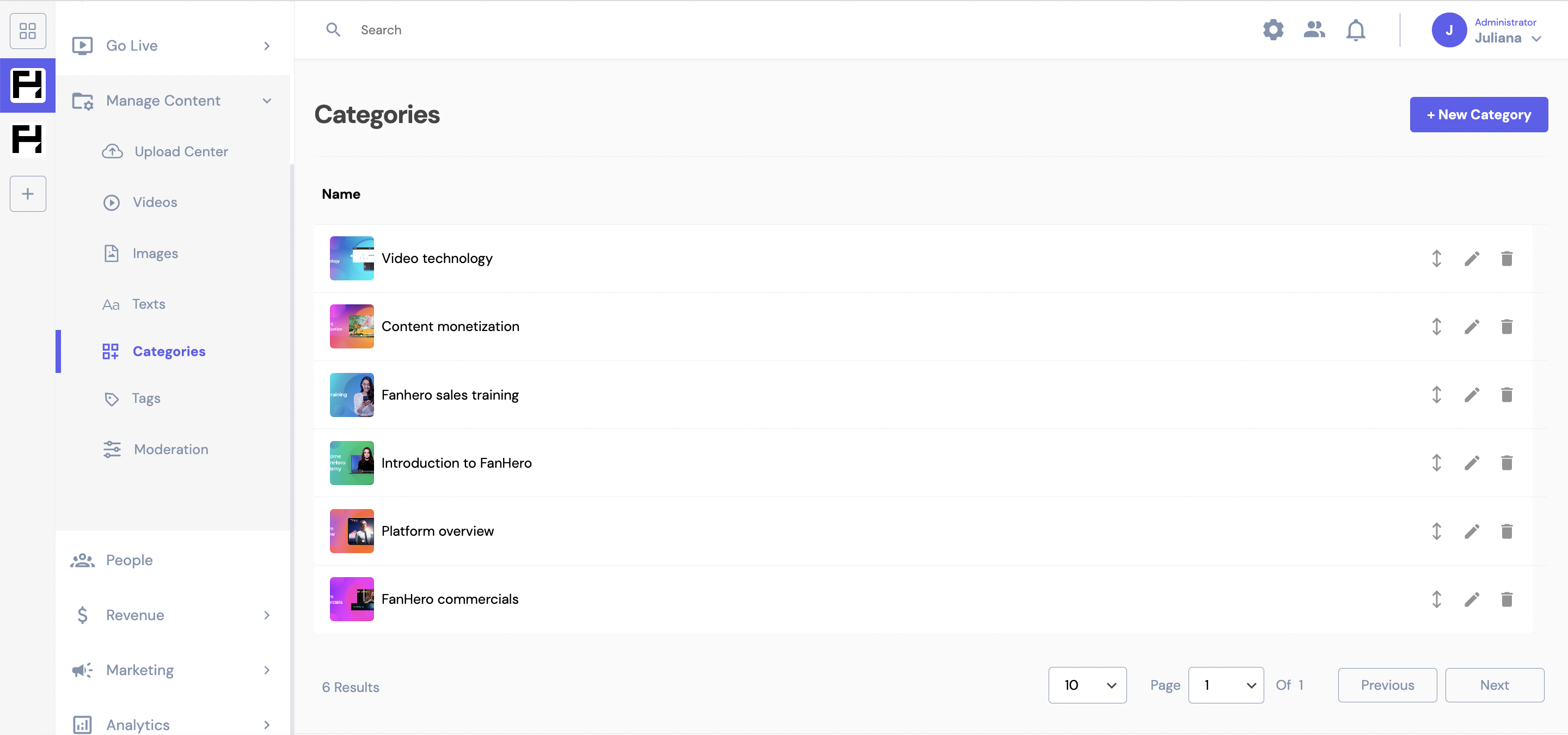Click the Search input field

click(487, 30)
